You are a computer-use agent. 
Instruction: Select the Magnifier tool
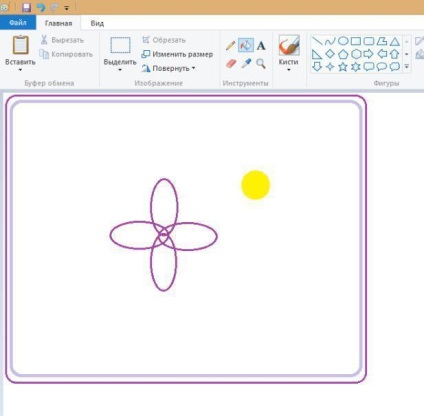tap(261, 63)
